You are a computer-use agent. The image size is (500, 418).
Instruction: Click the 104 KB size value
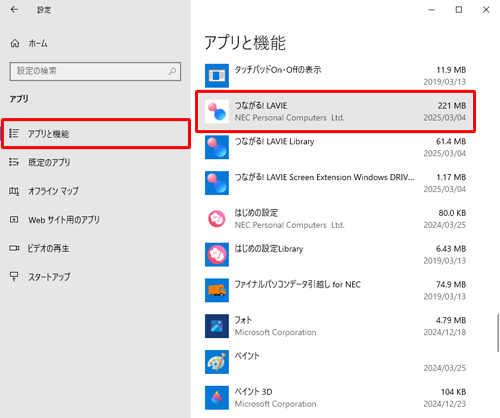(453, 392)
